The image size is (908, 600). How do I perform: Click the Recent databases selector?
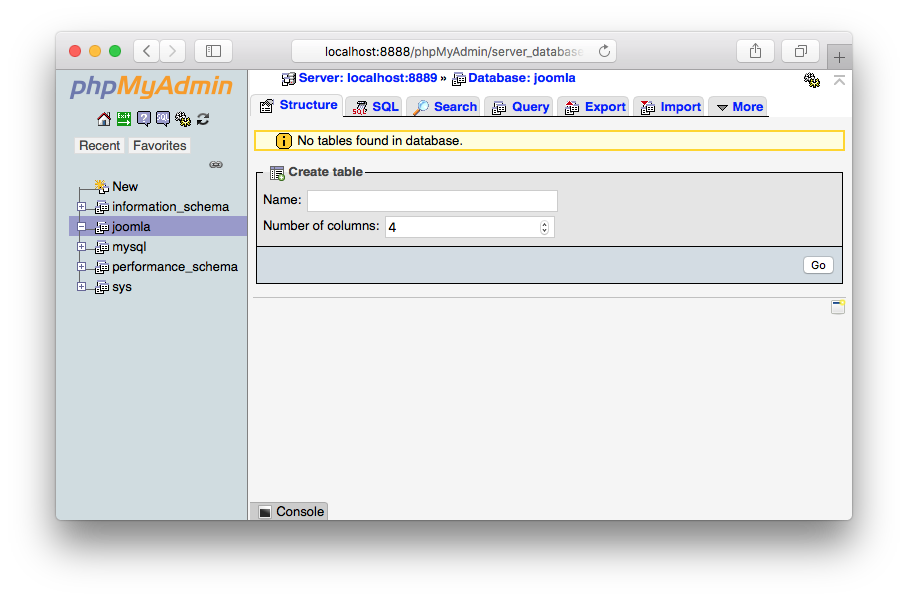[x=99, y=145]
